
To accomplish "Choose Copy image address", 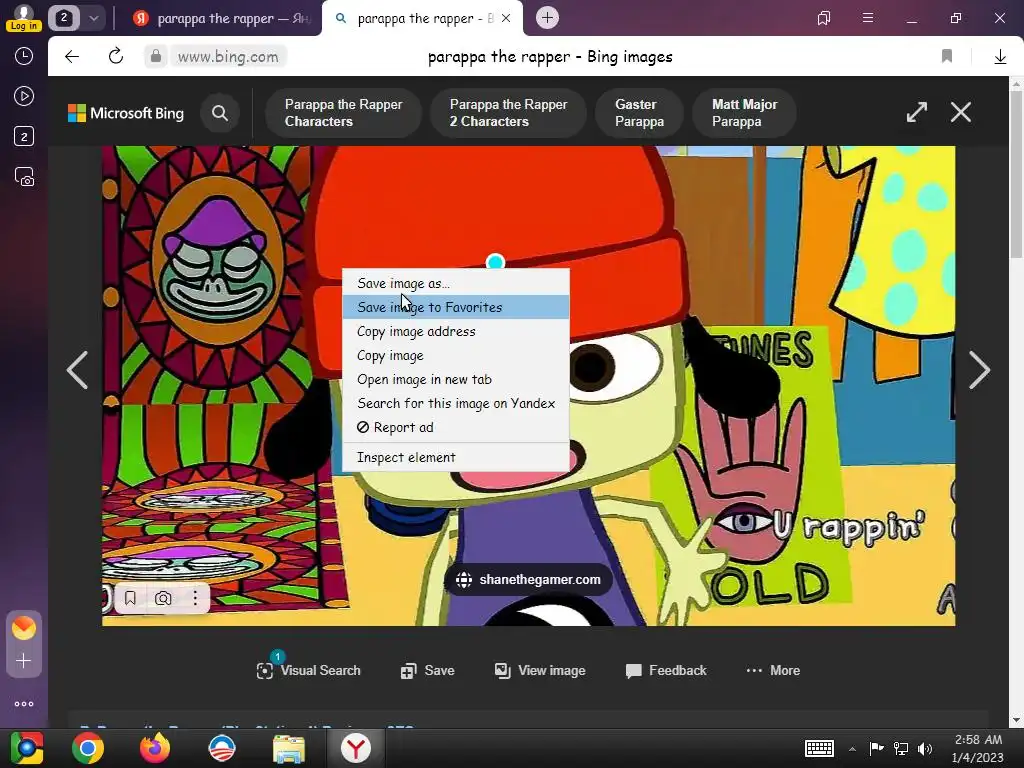I will 456,331.
